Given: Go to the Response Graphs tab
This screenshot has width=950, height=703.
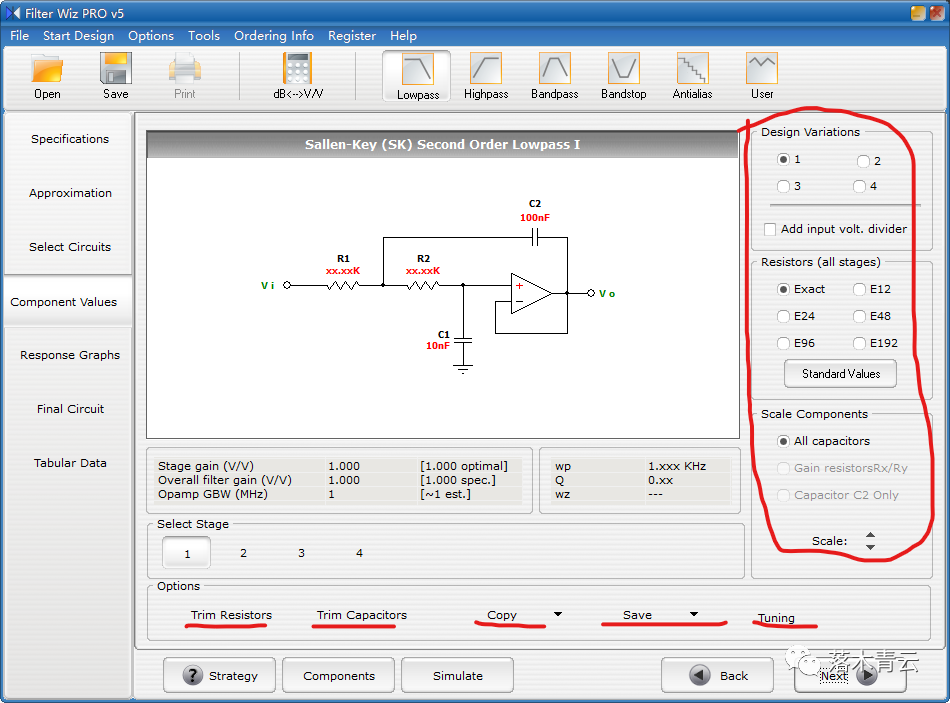Looking at the screenshot, I should (70, 355).
